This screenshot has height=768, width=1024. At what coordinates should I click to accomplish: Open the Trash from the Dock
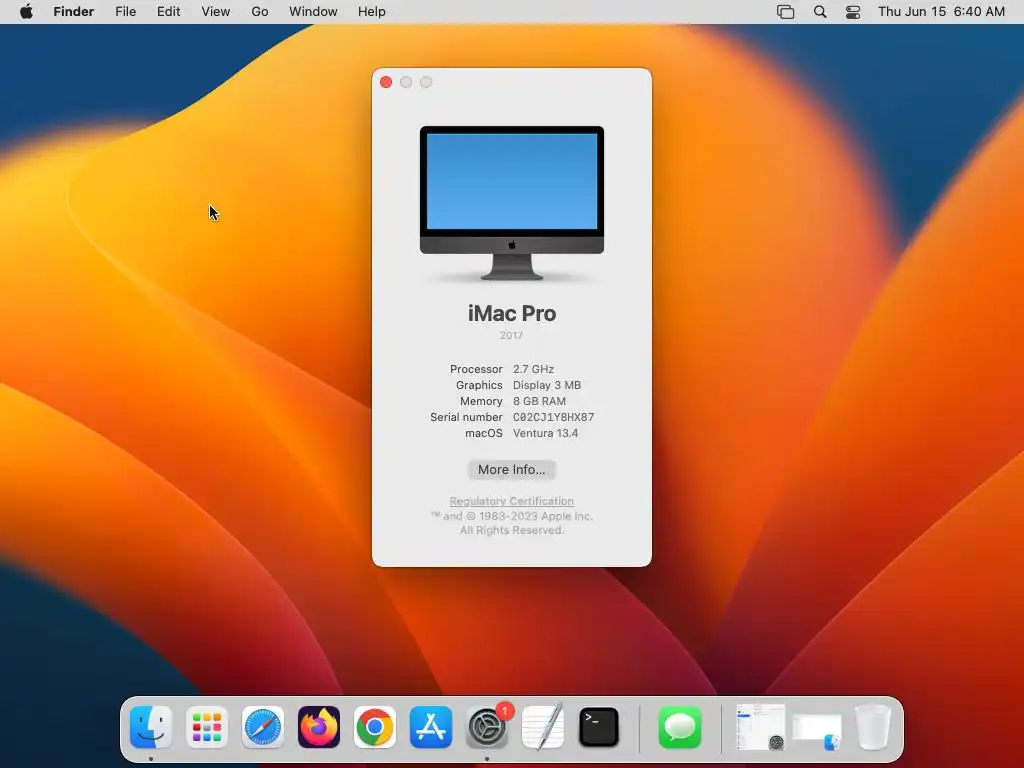click(x=873, y=727)
